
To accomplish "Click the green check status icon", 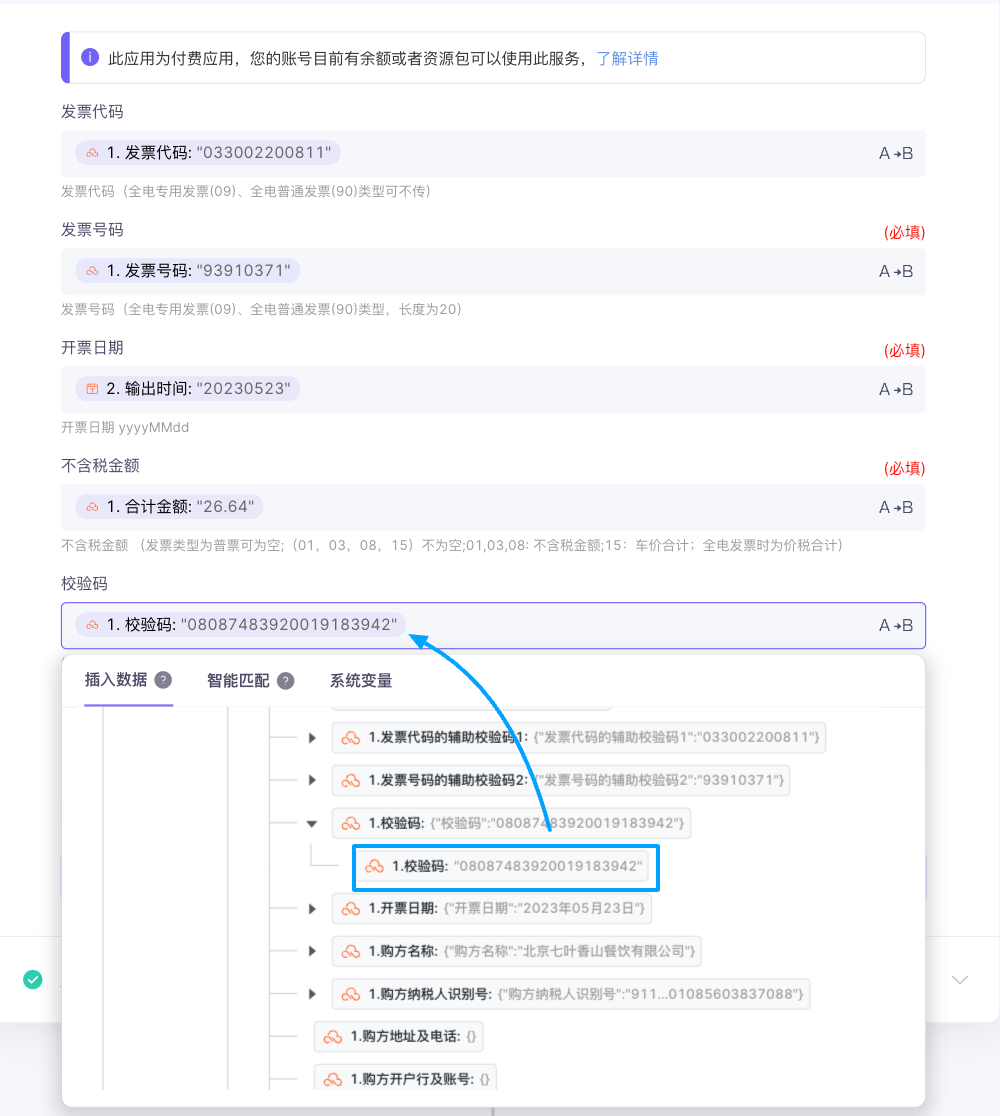I will (33, 979).
